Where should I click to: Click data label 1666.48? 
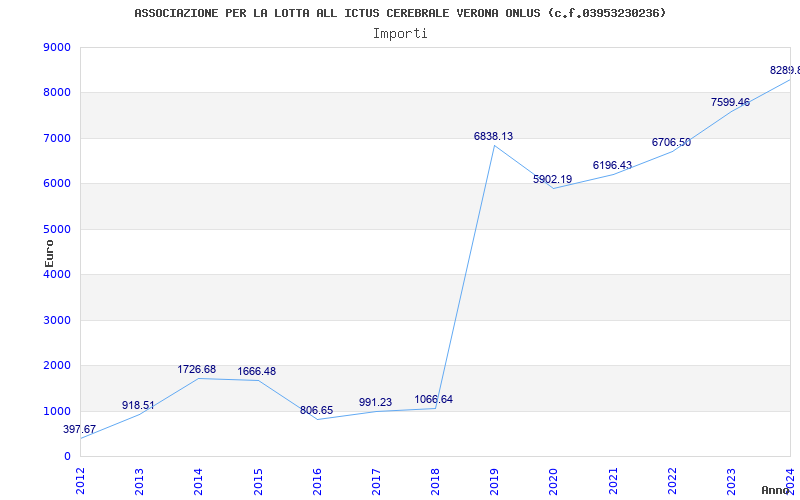(x=257, y=371)
